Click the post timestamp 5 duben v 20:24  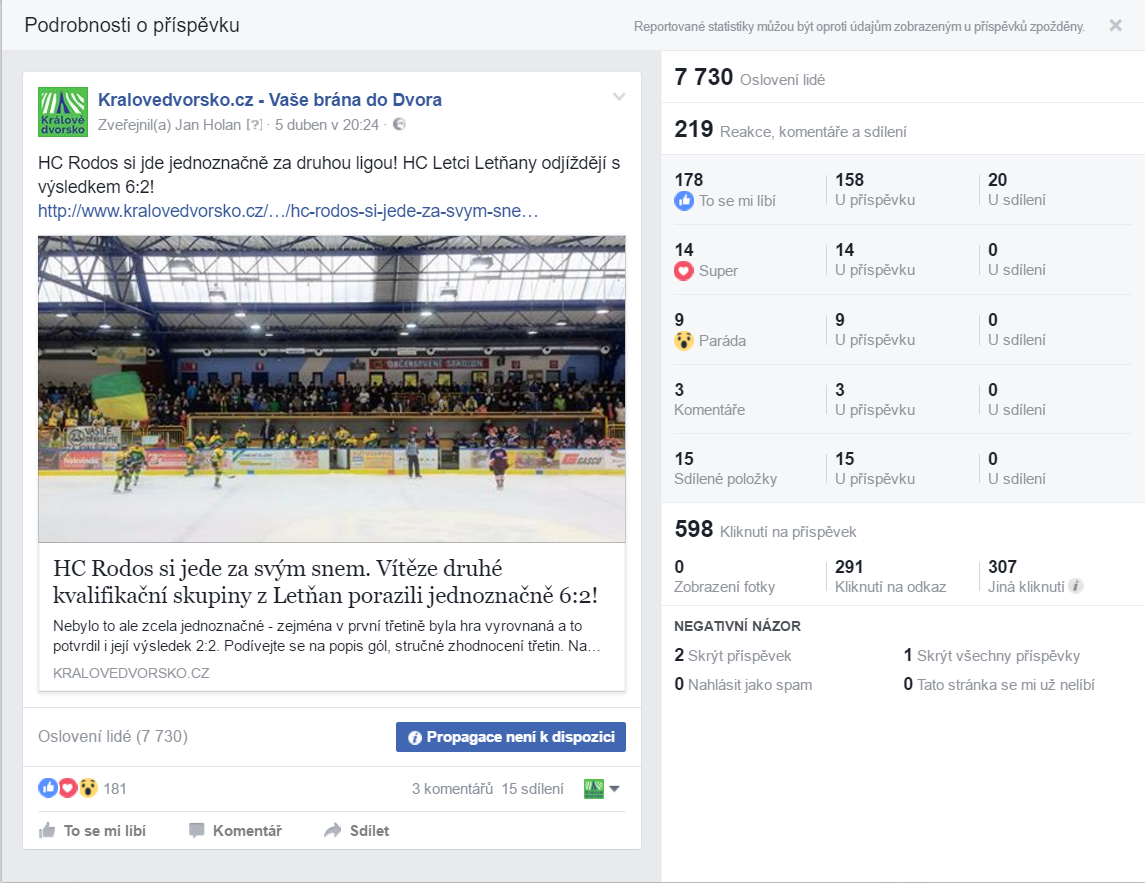click(326, 125)
